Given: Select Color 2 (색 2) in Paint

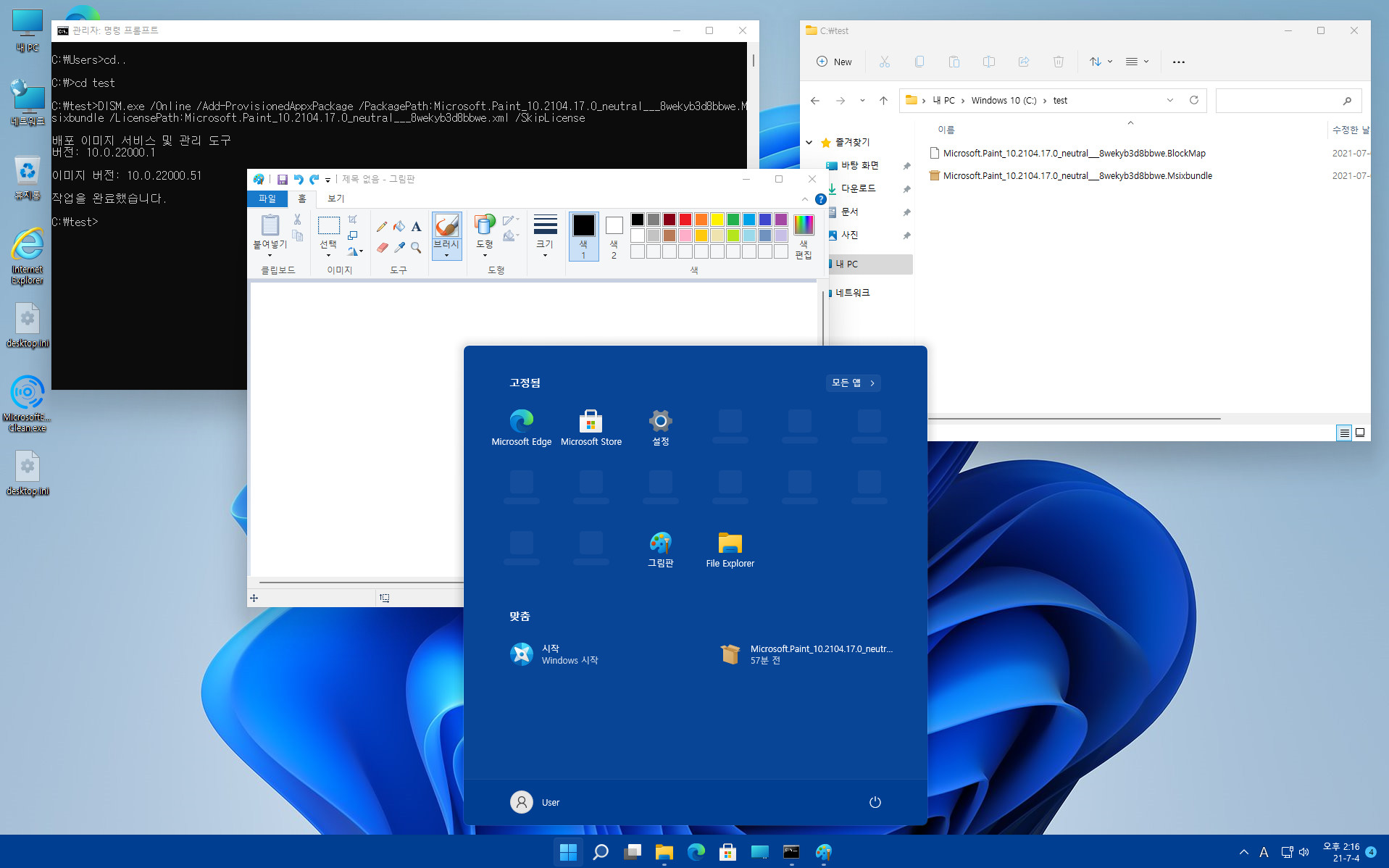Looking at the screenshot, I should (x=614, y=236).
